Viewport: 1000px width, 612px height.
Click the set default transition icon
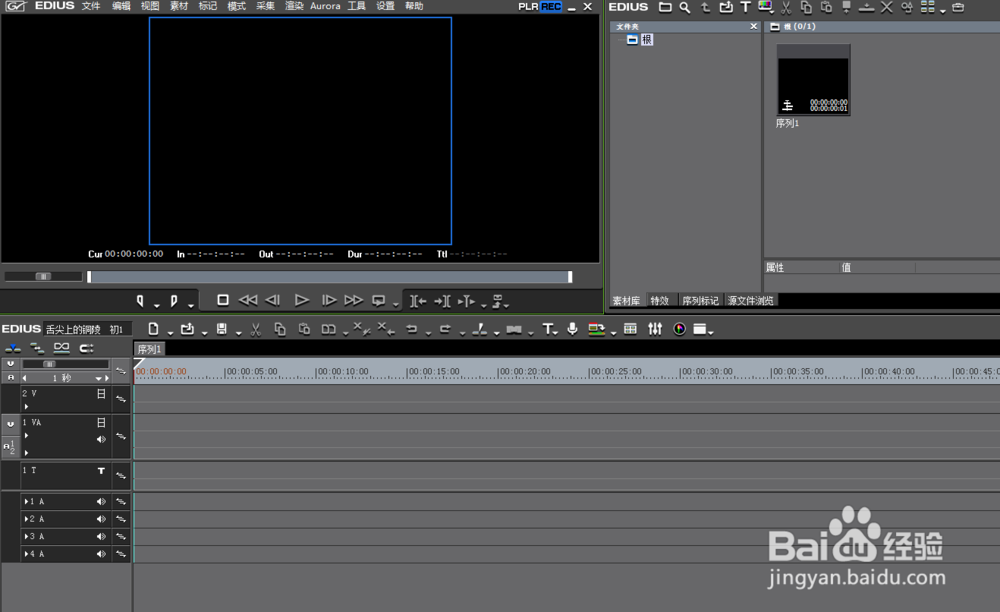[514, 329]
